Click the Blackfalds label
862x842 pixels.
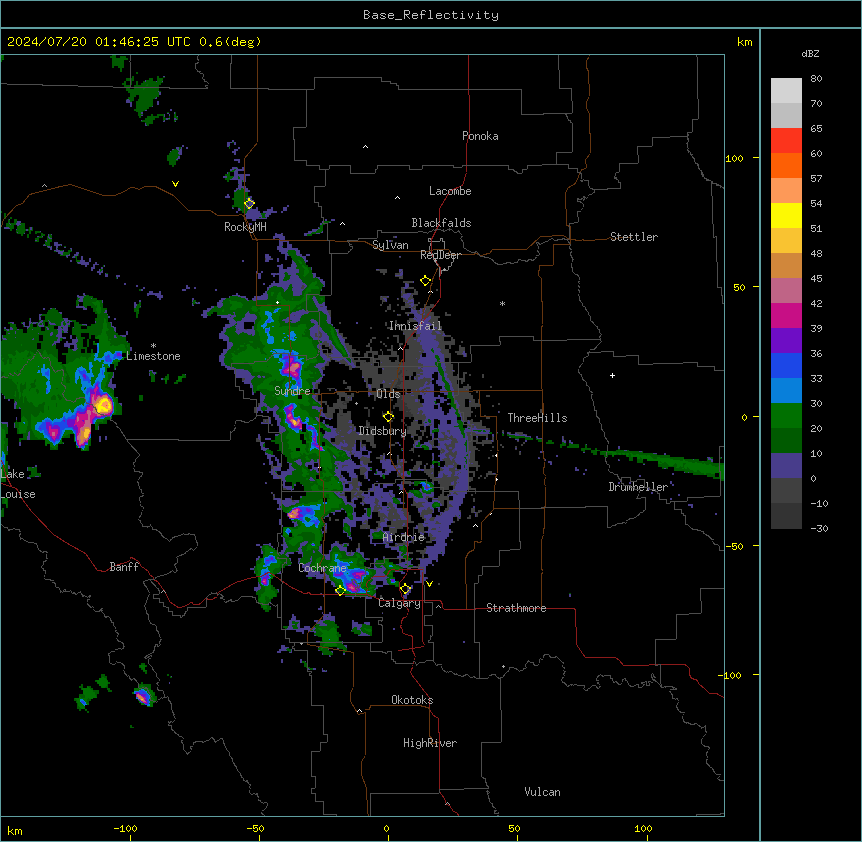click(441, 223)
